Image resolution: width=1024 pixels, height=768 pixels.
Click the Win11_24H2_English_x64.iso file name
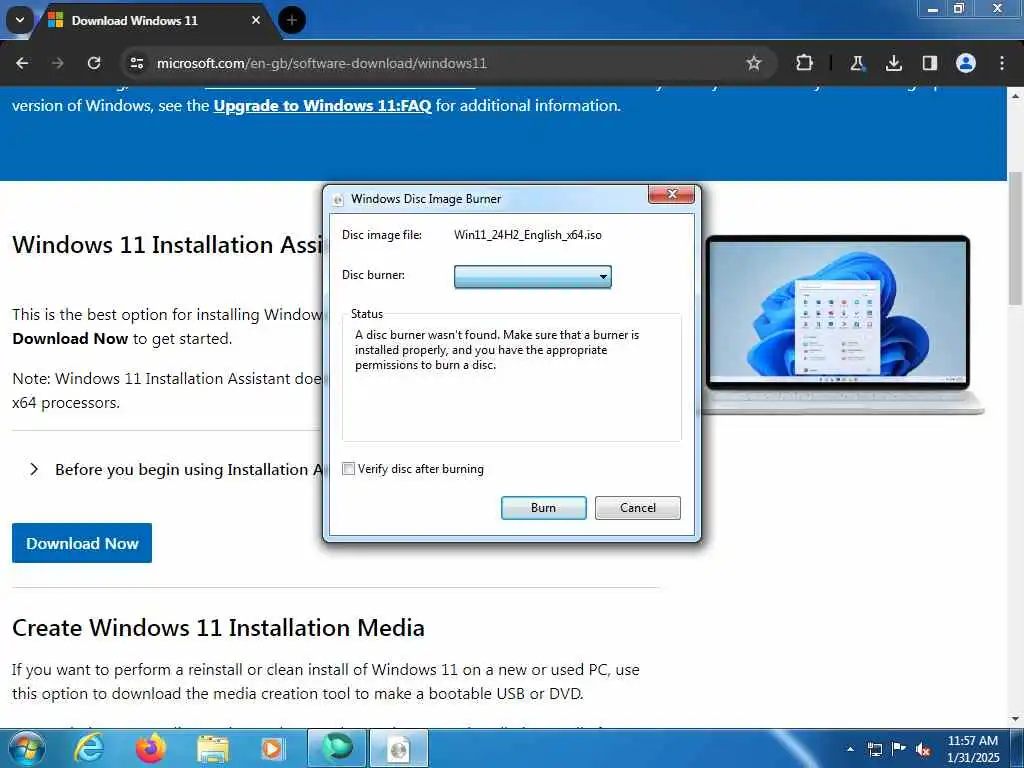click(528, 235)
